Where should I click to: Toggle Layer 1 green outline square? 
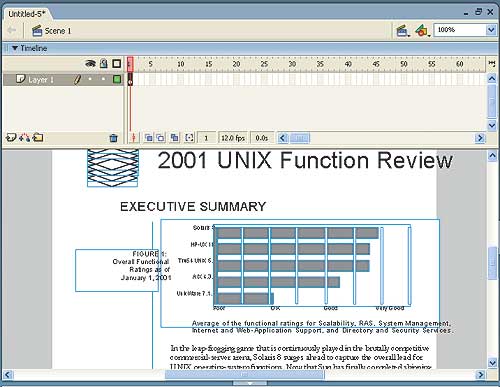117,79
